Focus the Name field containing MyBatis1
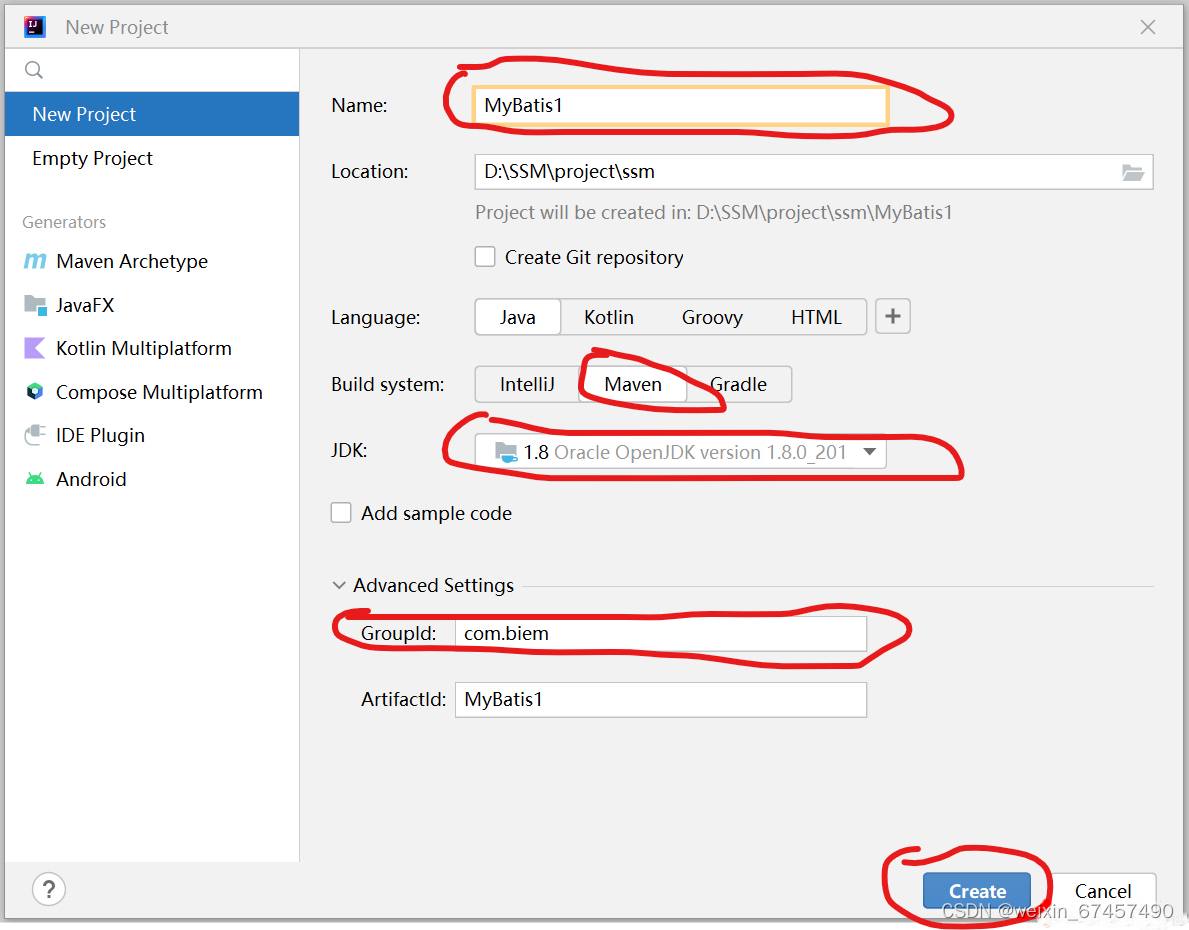This screenshot has height=930, width=1189. [680, 105]
